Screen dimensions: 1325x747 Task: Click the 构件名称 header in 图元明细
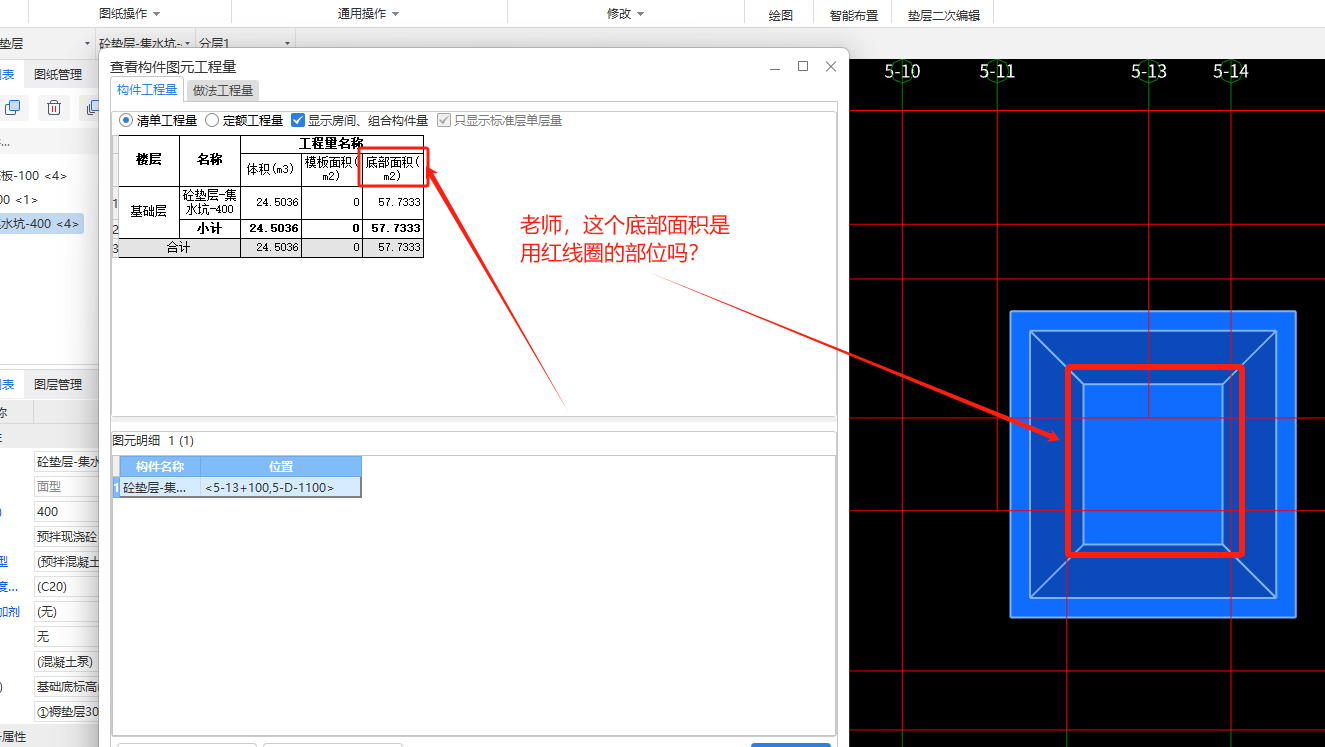point(160,466)
